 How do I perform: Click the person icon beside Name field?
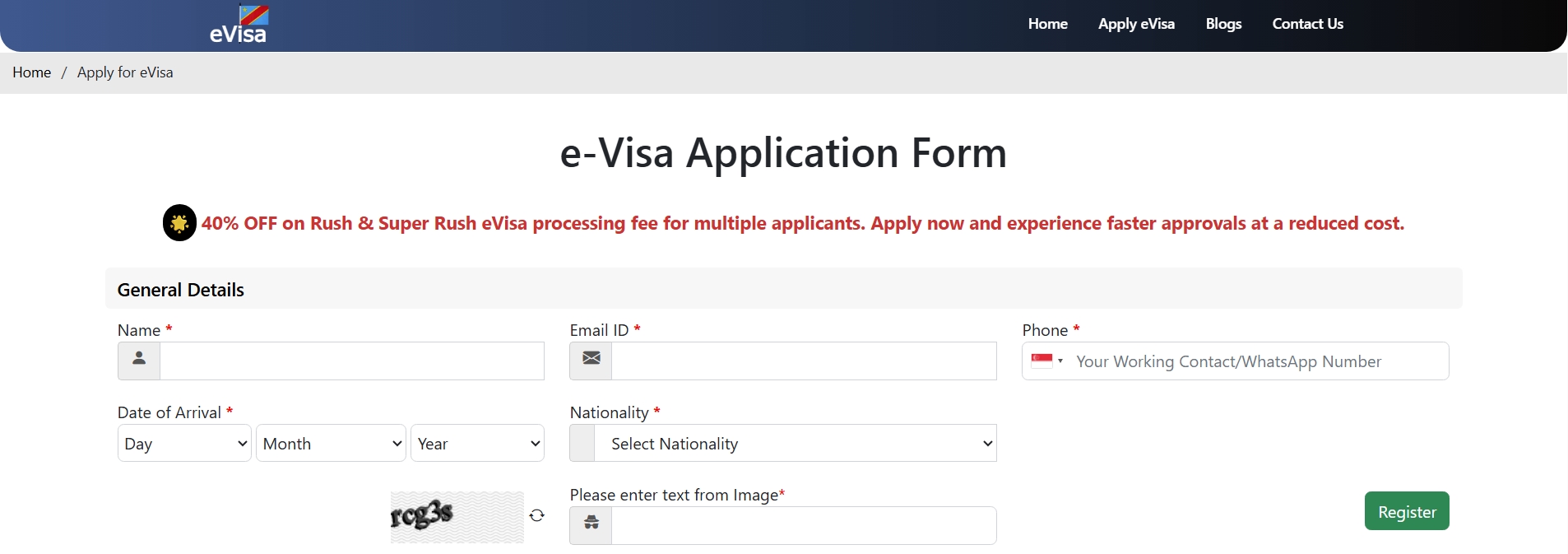[x=139, y=361]
